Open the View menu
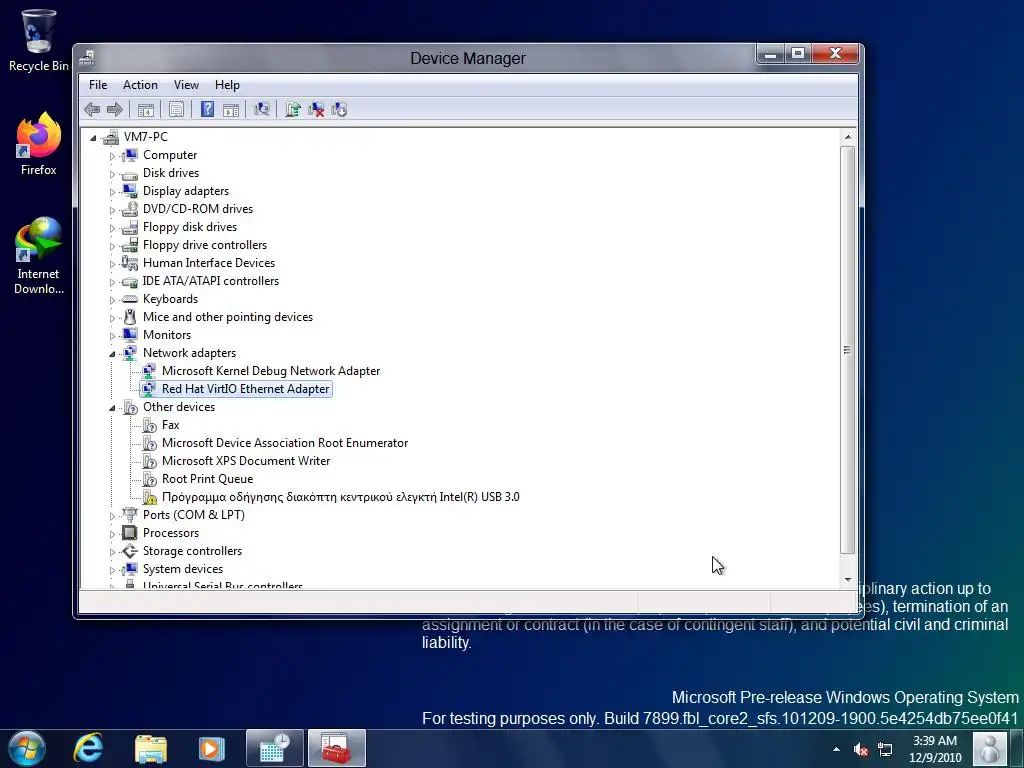 pos(186,85)
